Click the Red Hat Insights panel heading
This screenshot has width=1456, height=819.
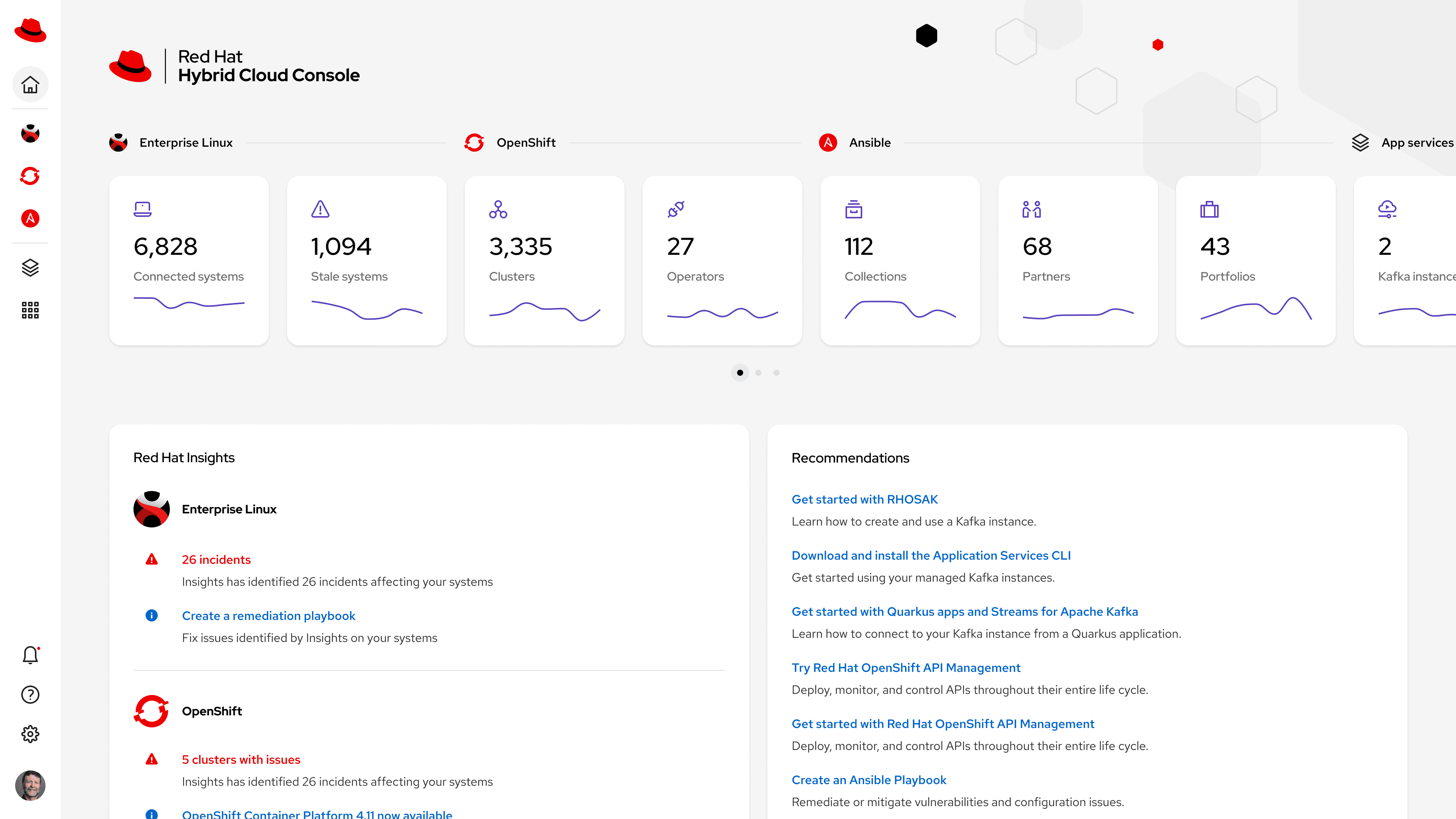184,457
